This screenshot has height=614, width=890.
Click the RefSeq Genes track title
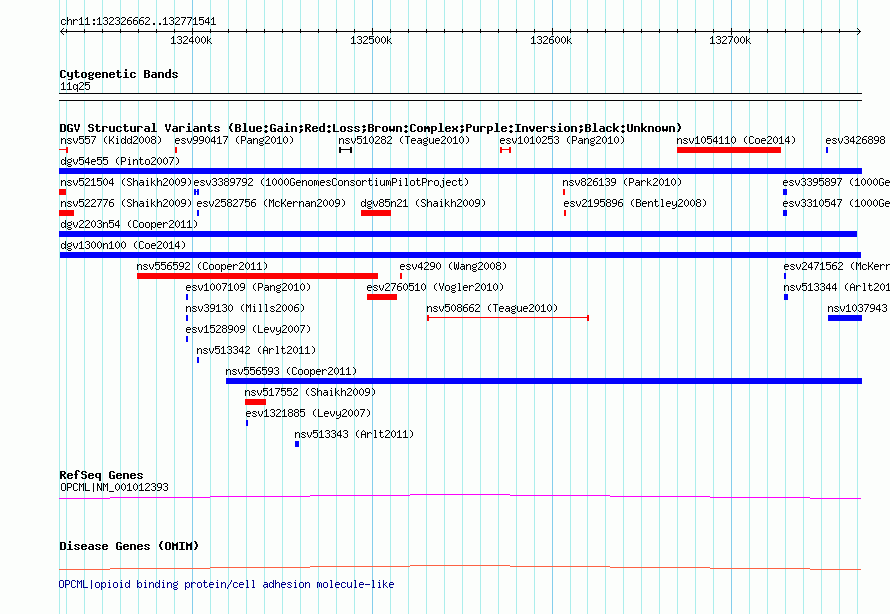coord(101,475)
